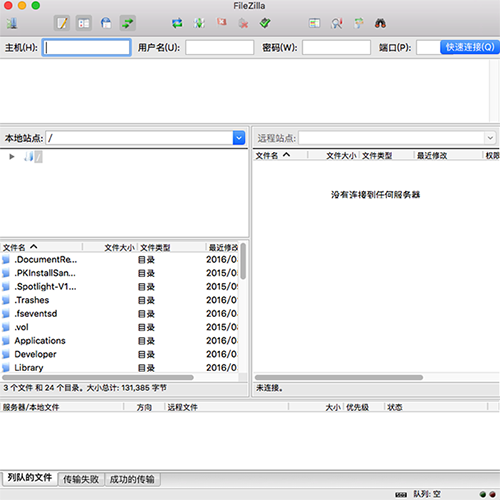Toggle the remote directory tree icon
This screenshot has height=500, width=500.
pyautogui.click(x=106, y=23)
